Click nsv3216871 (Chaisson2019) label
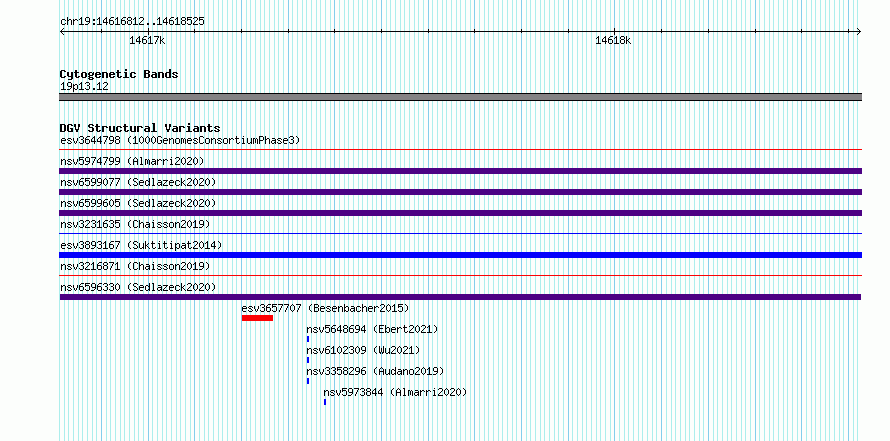The width and height of the screenshot is (890, 441). click(135, 266)
